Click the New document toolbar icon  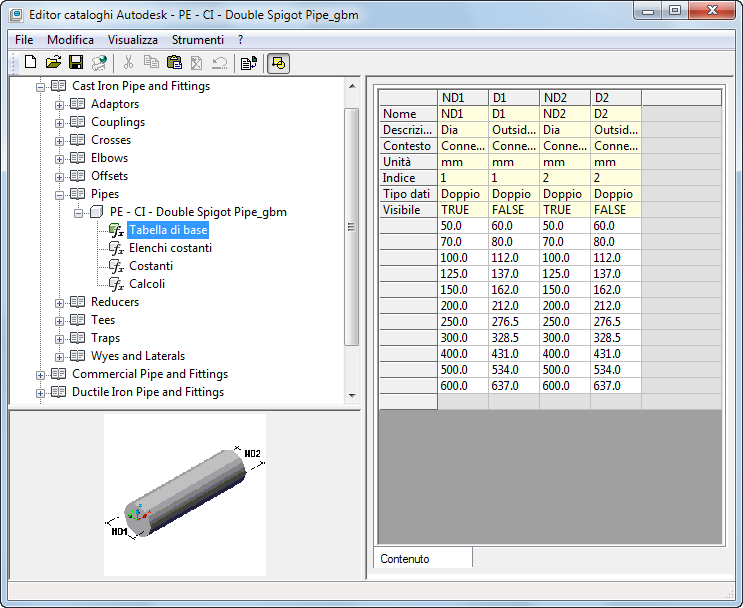(31, 63)
